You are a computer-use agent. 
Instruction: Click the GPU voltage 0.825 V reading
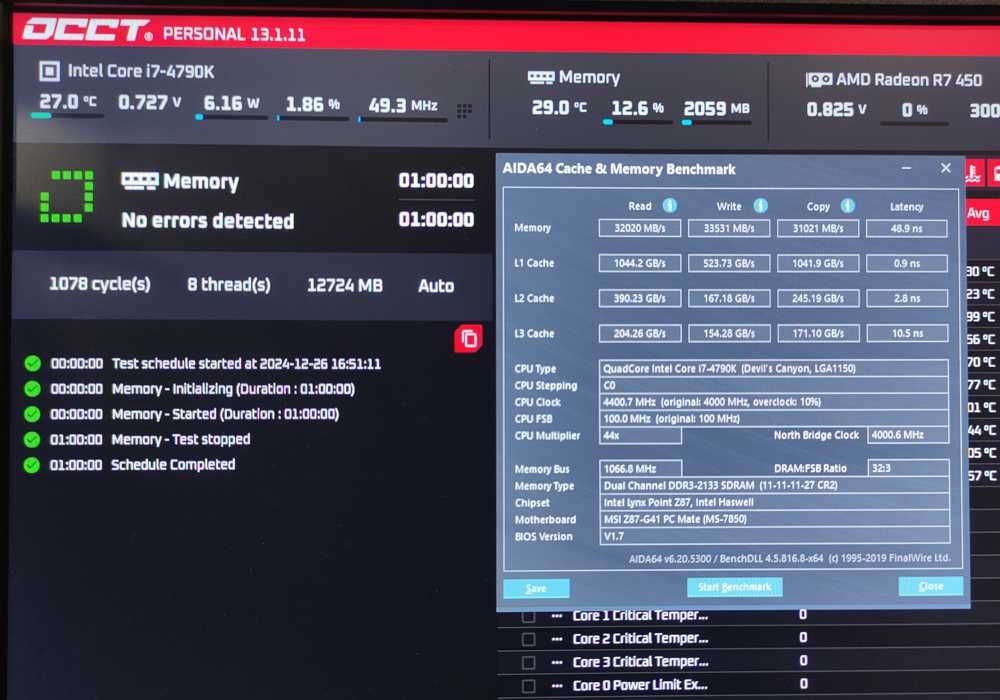pyautogui.click(x=836, y=110)
